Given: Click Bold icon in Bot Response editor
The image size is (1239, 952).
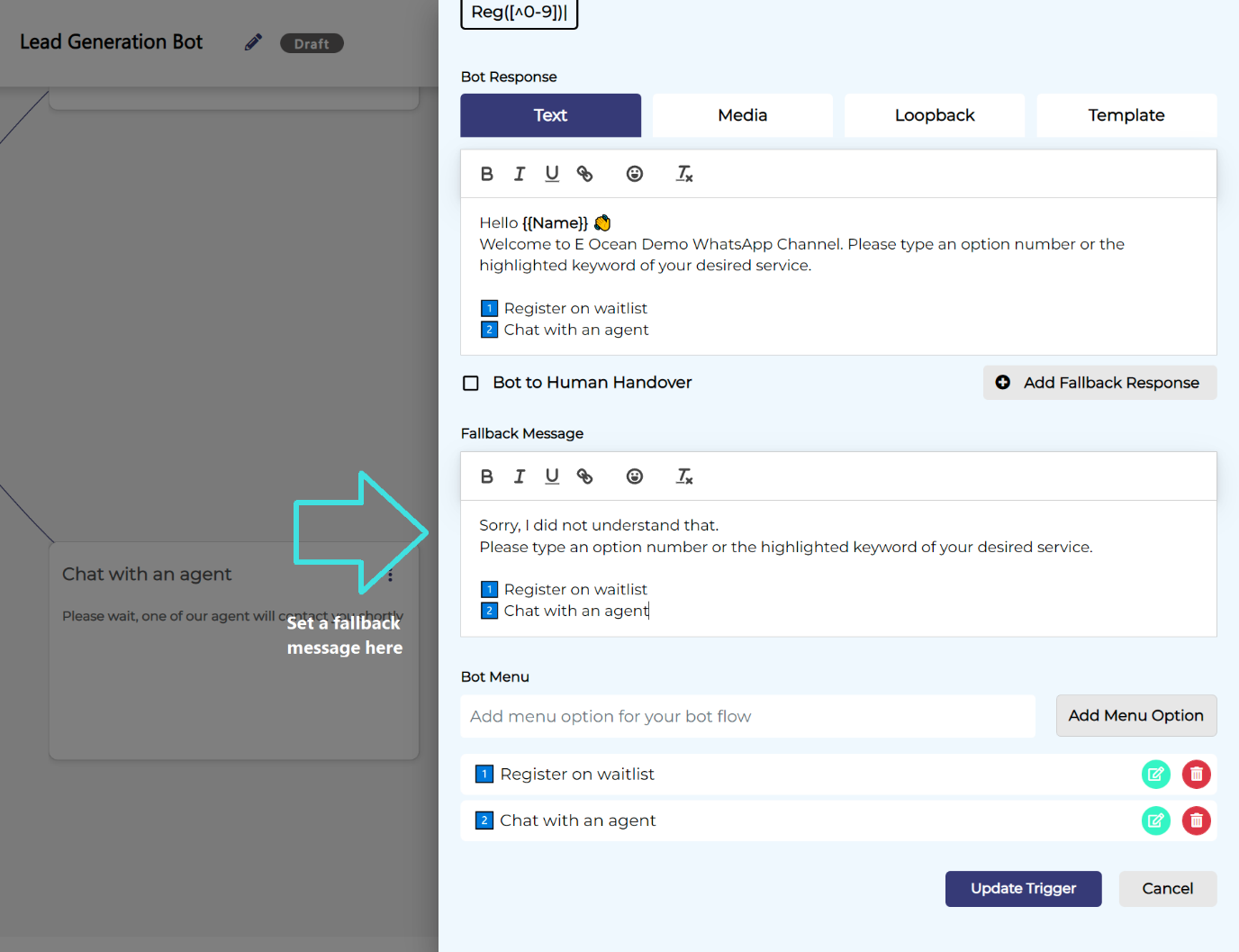Looking at the screenshot, I should (487, 174).
